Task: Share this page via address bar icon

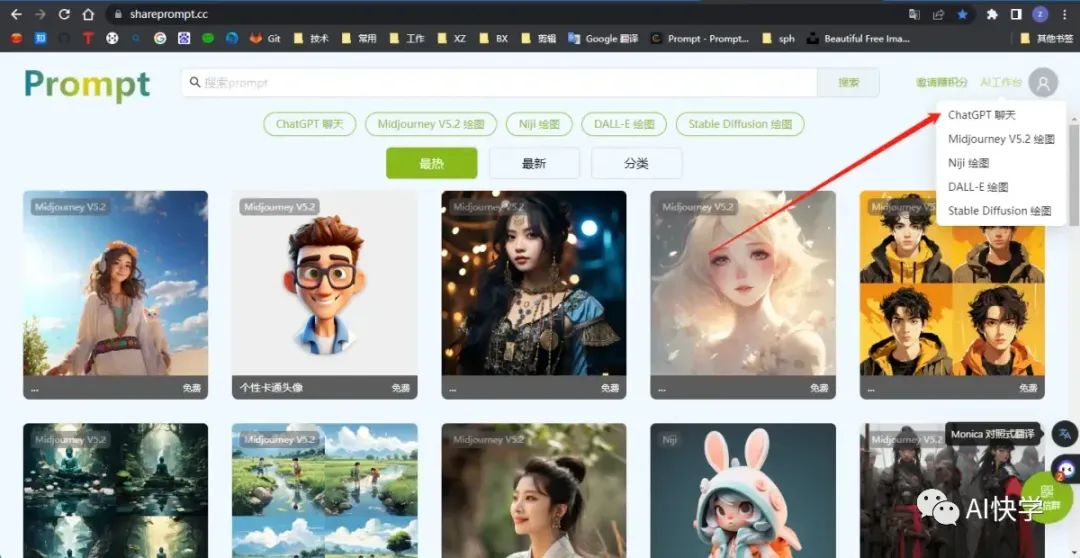Action: 938,14
